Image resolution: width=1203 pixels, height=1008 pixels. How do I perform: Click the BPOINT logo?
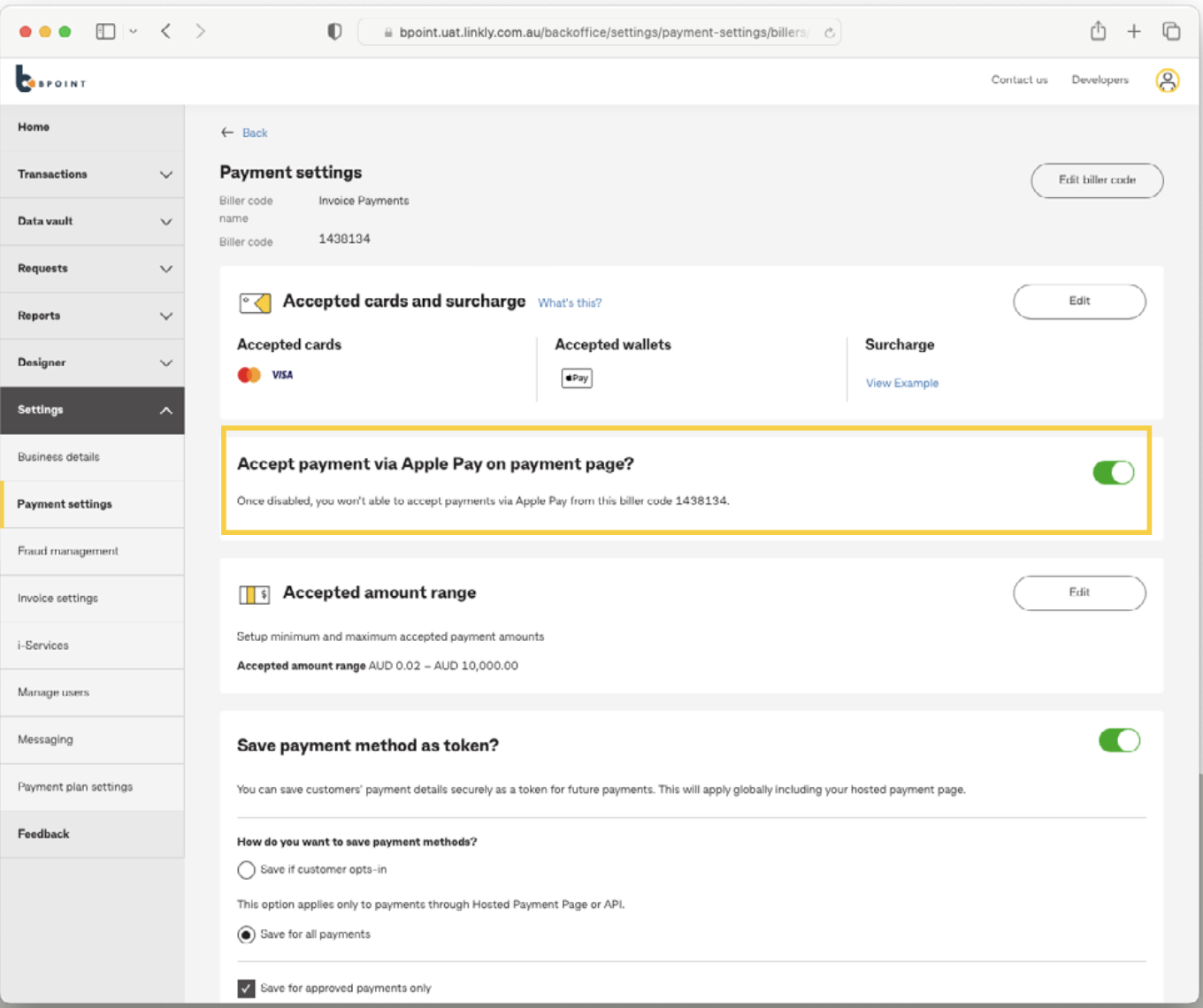(50, 80)
